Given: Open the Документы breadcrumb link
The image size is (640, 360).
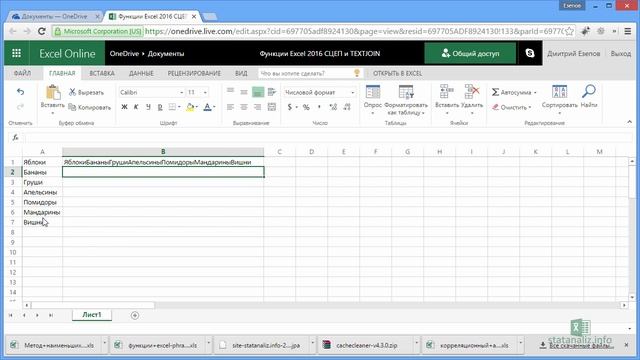Looking at the screenshot, I should tap(166, 53).
